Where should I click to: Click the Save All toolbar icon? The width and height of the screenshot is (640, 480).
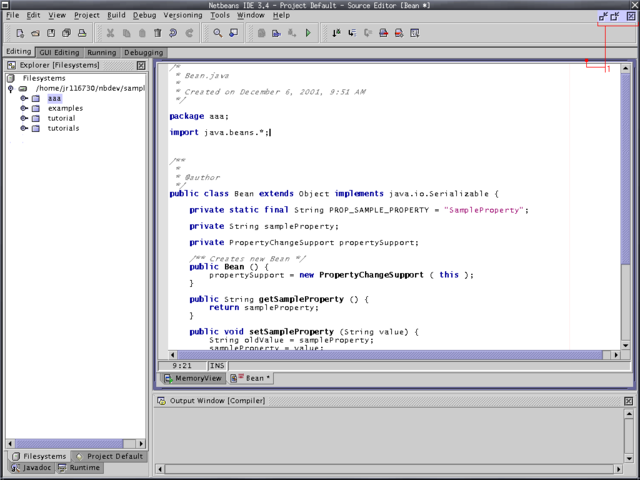[x=67, y=33]
